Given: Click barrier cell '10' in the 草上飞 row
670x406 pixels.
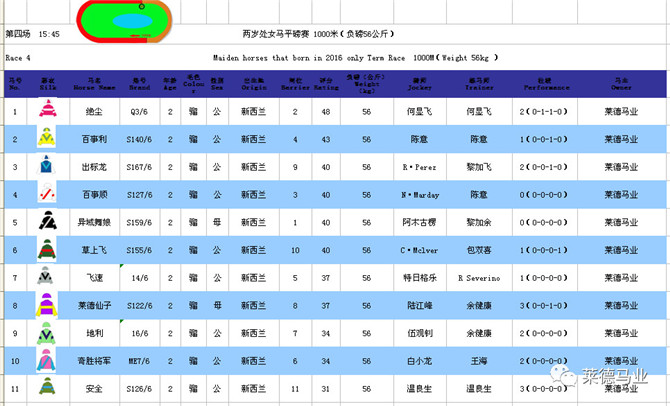Looking at the screenshot, I should pos(295,250).
